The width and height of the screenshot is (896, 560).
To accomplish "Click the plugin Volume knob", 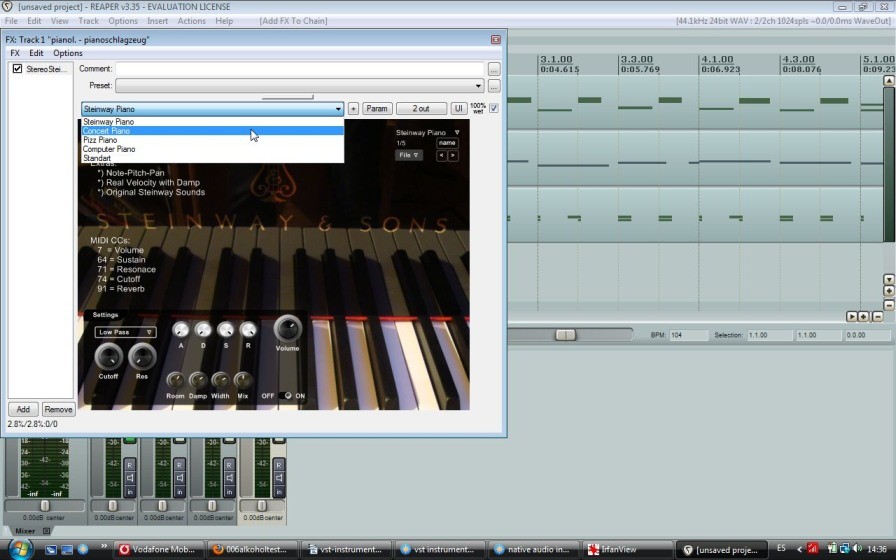I will click(287, 329).
